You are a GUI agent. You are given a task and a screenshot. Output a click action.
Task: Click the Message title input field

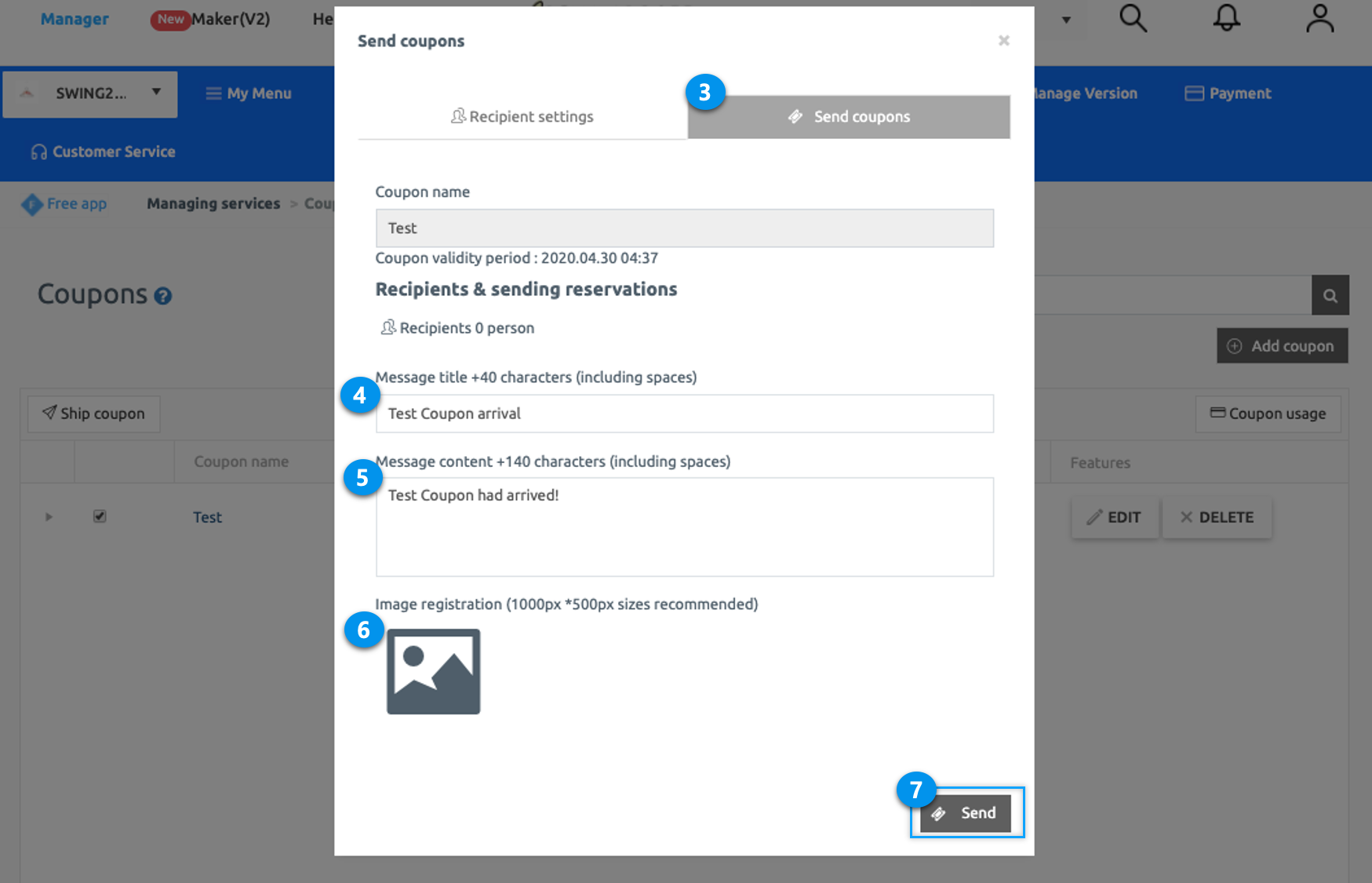click(684, 414)
